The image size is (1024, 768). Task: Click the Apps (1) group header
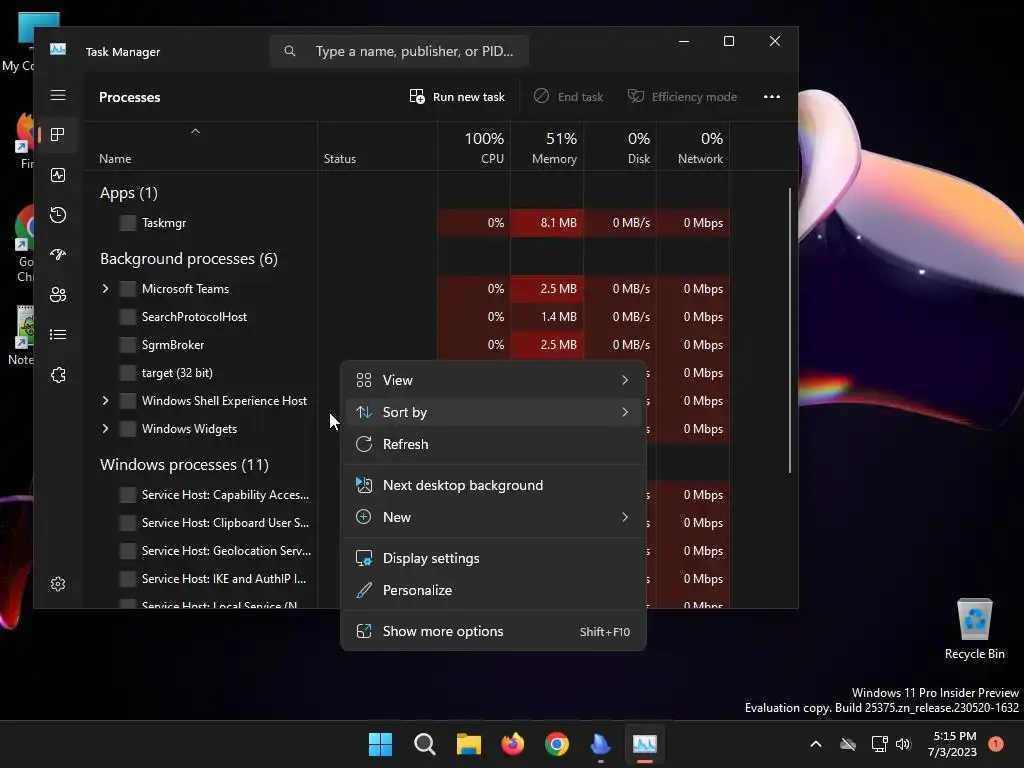[x=129, y=193]
